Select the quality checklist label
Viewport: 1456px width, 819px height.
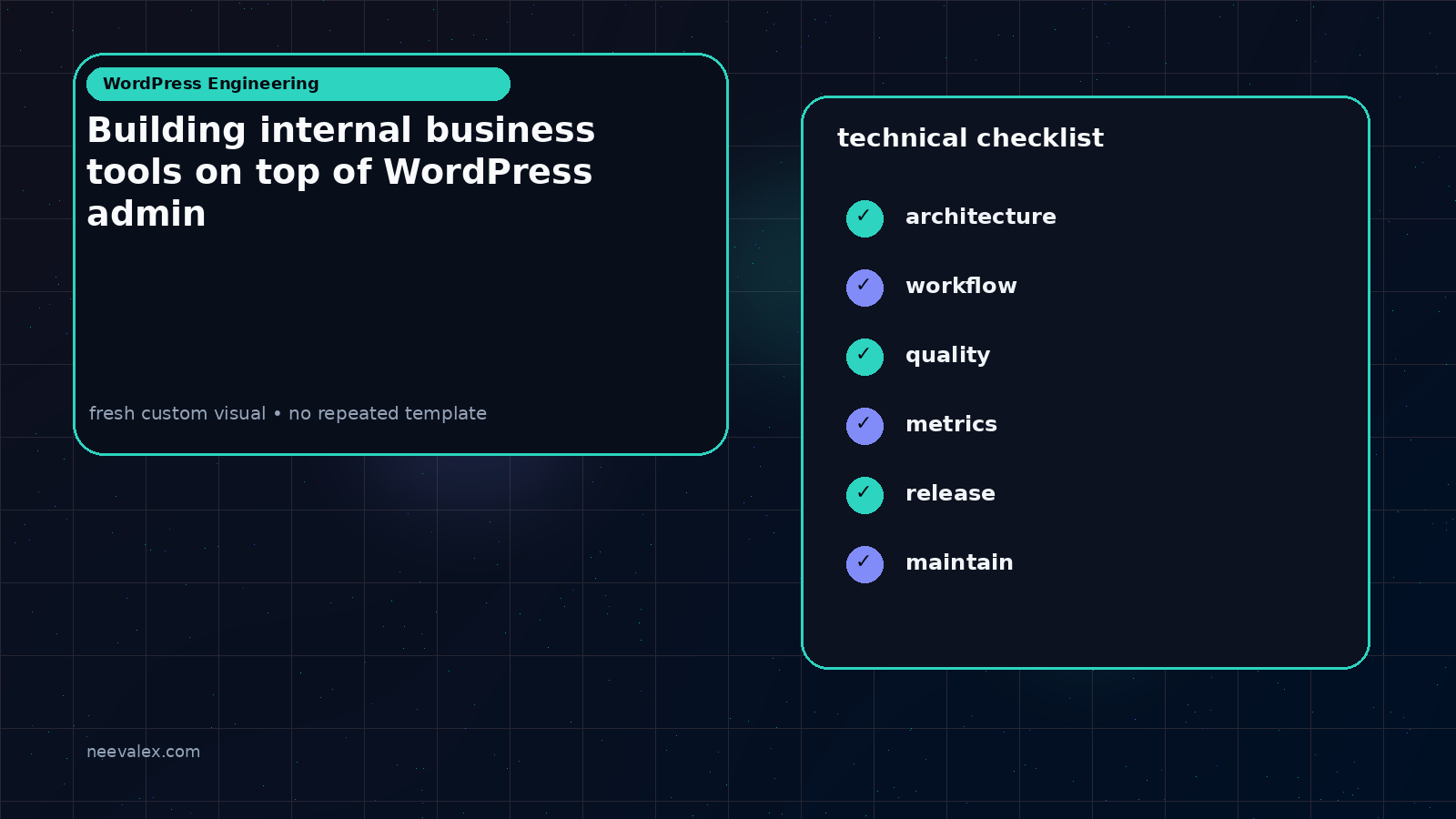947,356
